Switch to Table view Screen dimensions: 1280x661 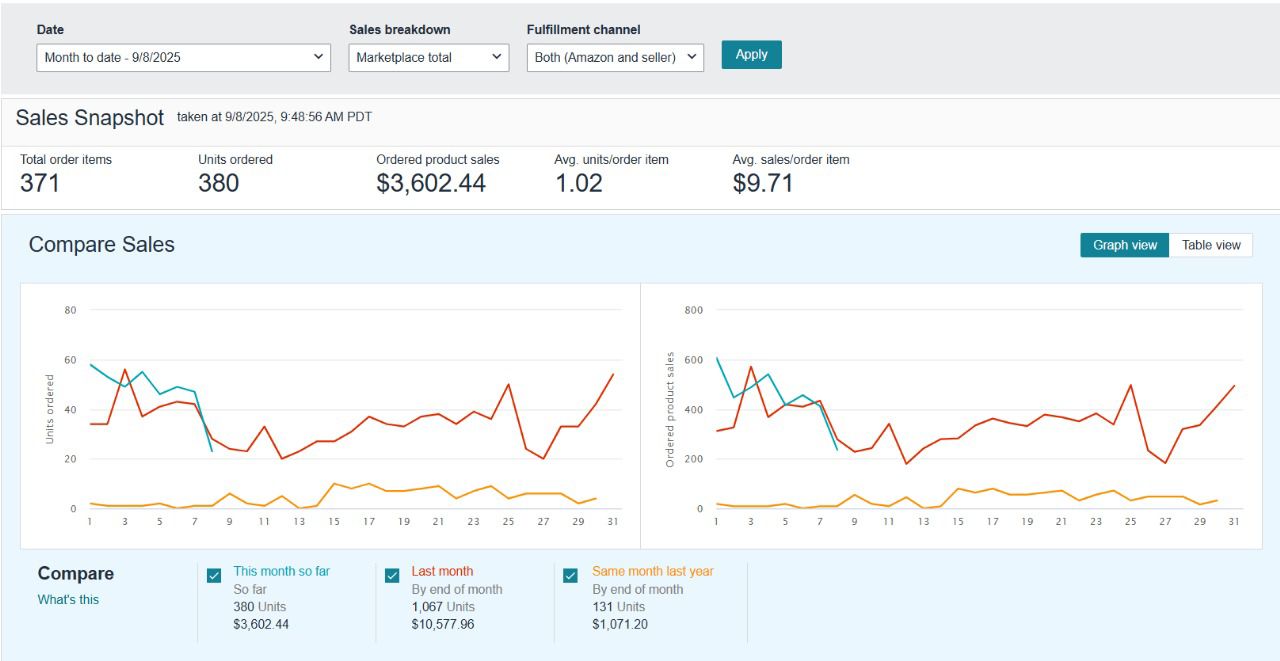(1210, 245)
